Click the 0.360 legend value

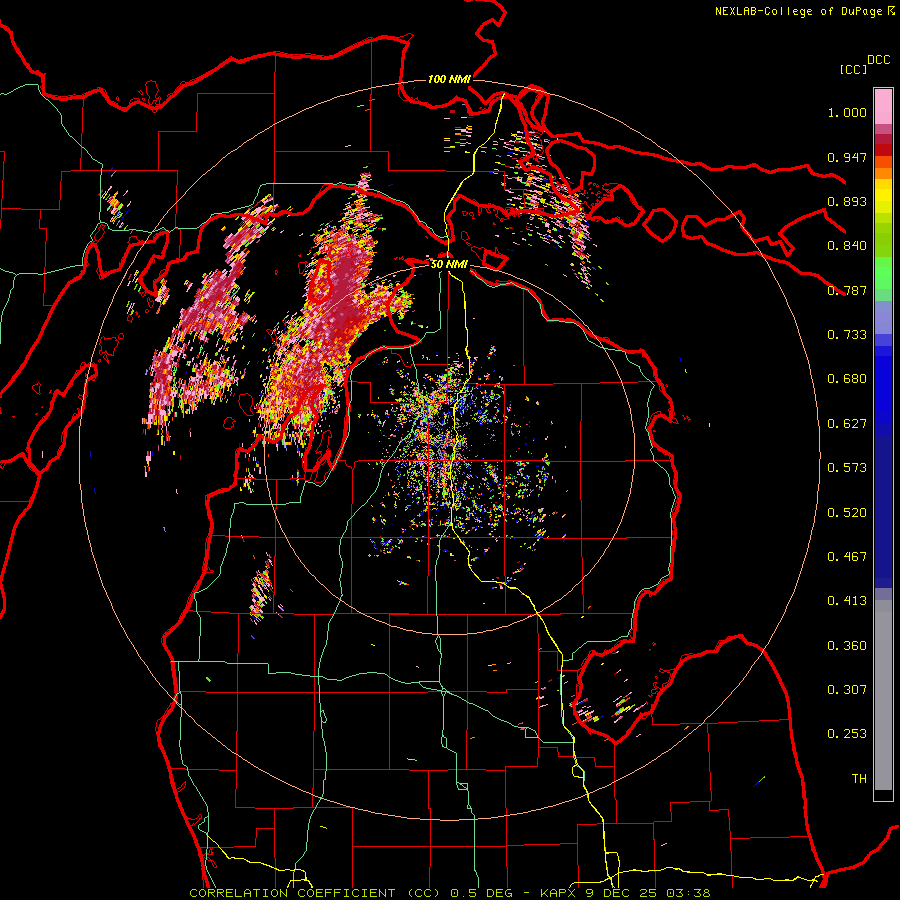(x=847, y=645)
